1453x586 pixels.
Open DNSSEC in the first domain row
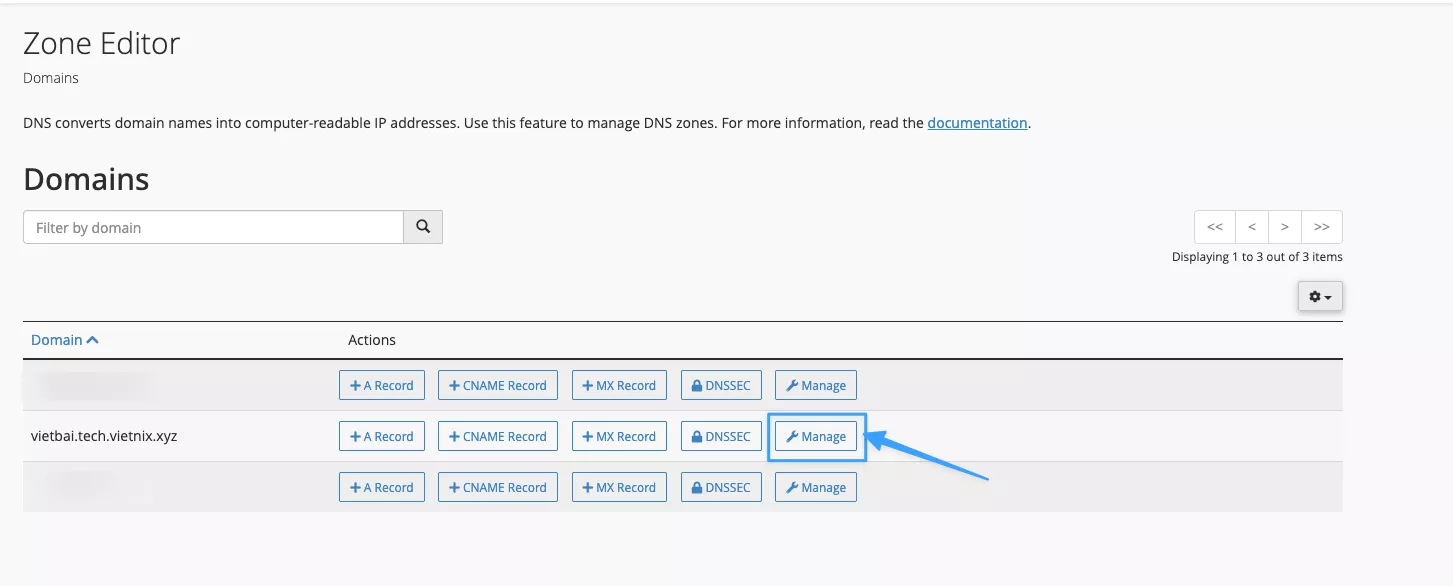click(720, 386)
